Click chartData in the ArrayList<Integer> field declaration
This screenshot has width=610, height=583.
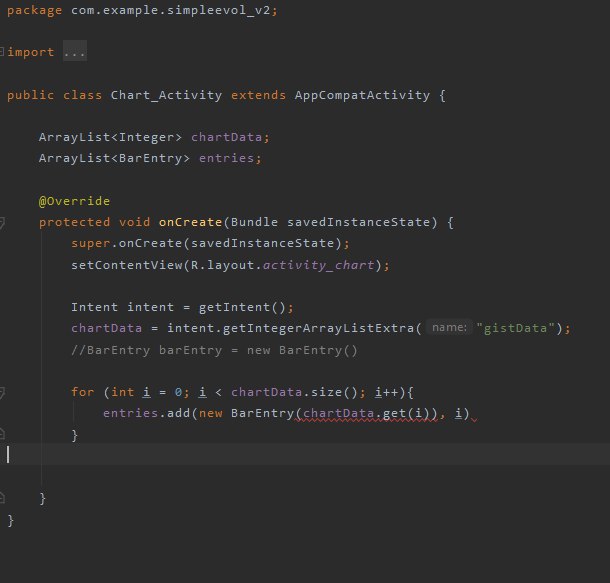pos(226,137)
